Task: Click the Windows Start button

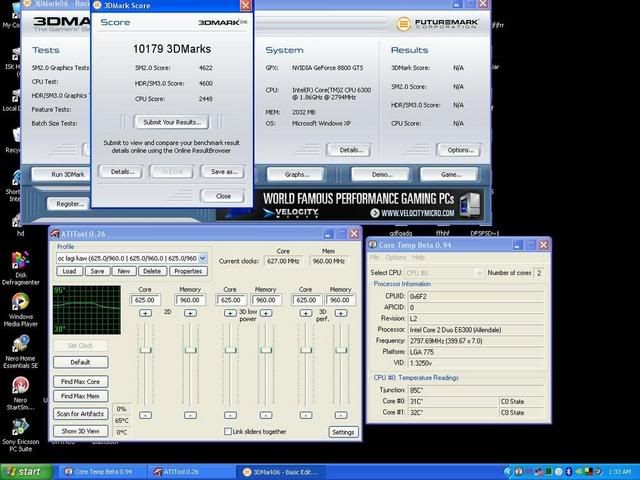Action: (x=24, y=471)
